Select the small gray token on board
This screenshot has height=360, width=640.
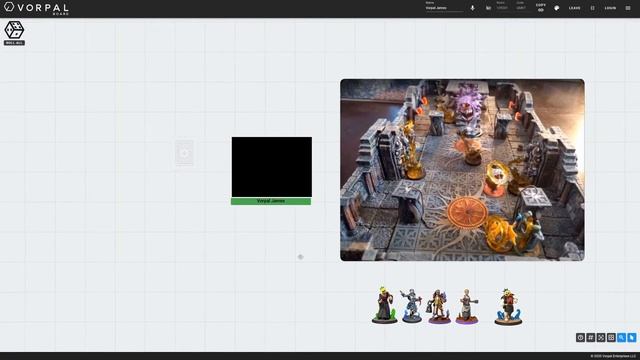pyautogui.click(x=300, y=257)
